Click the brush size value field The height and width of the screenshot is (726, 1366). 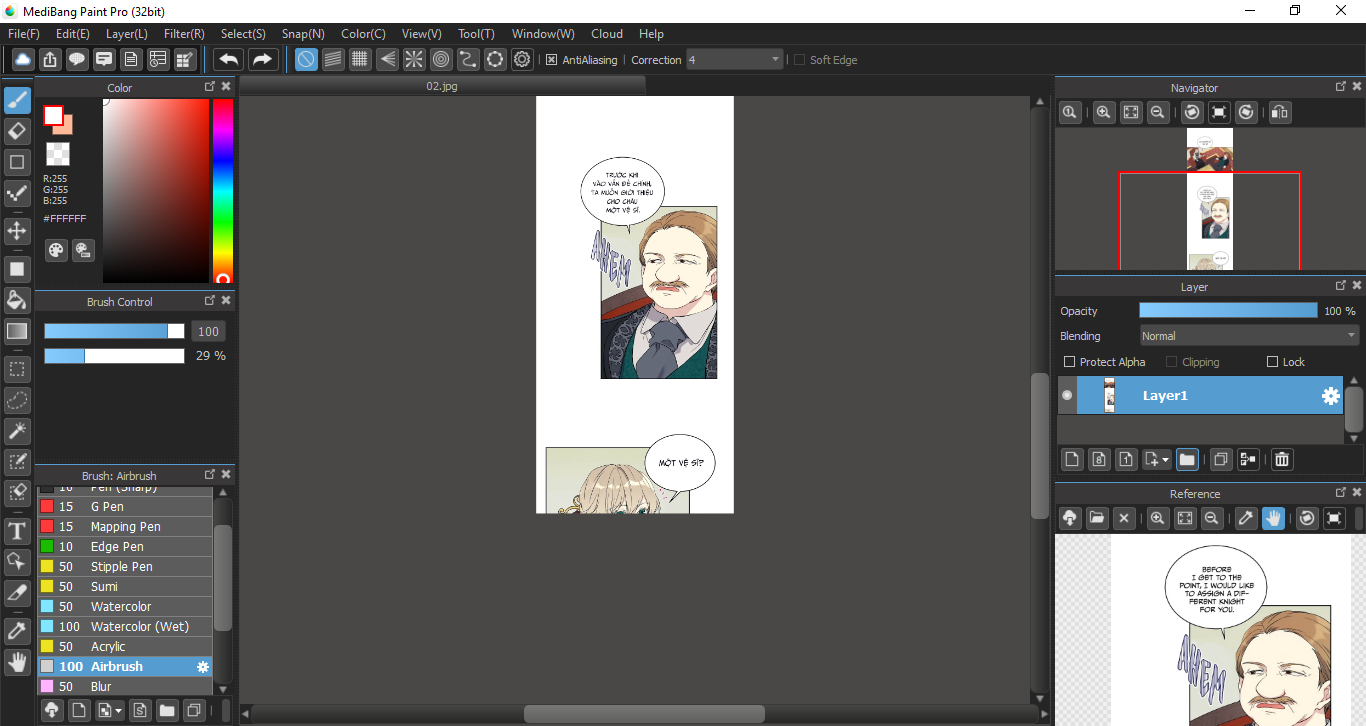tap(208, 331)
